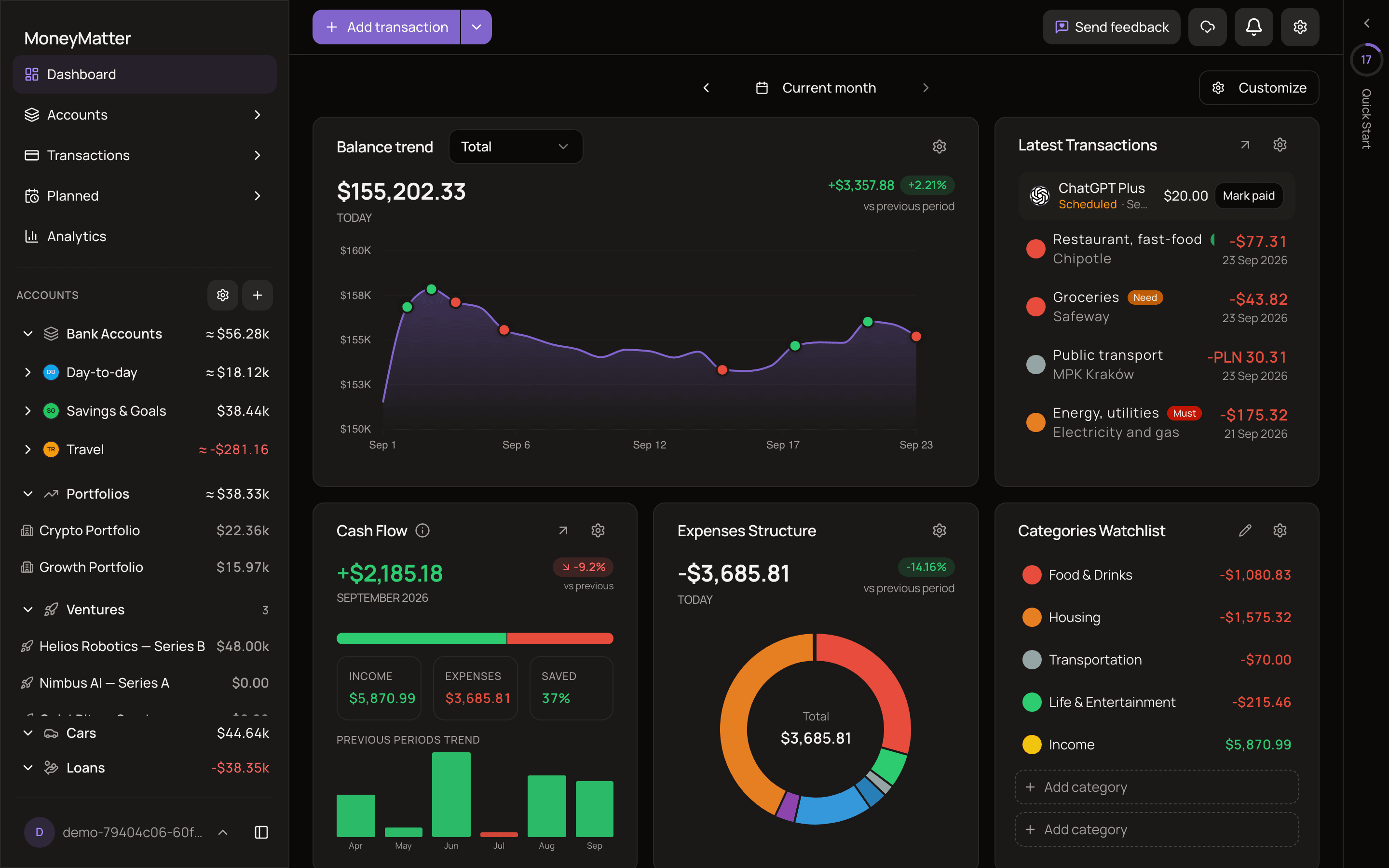This screenshot has height=868, width=1389.
Task: Open MPK Kraków transport transaction
Action: click(x=1157, y=365)
